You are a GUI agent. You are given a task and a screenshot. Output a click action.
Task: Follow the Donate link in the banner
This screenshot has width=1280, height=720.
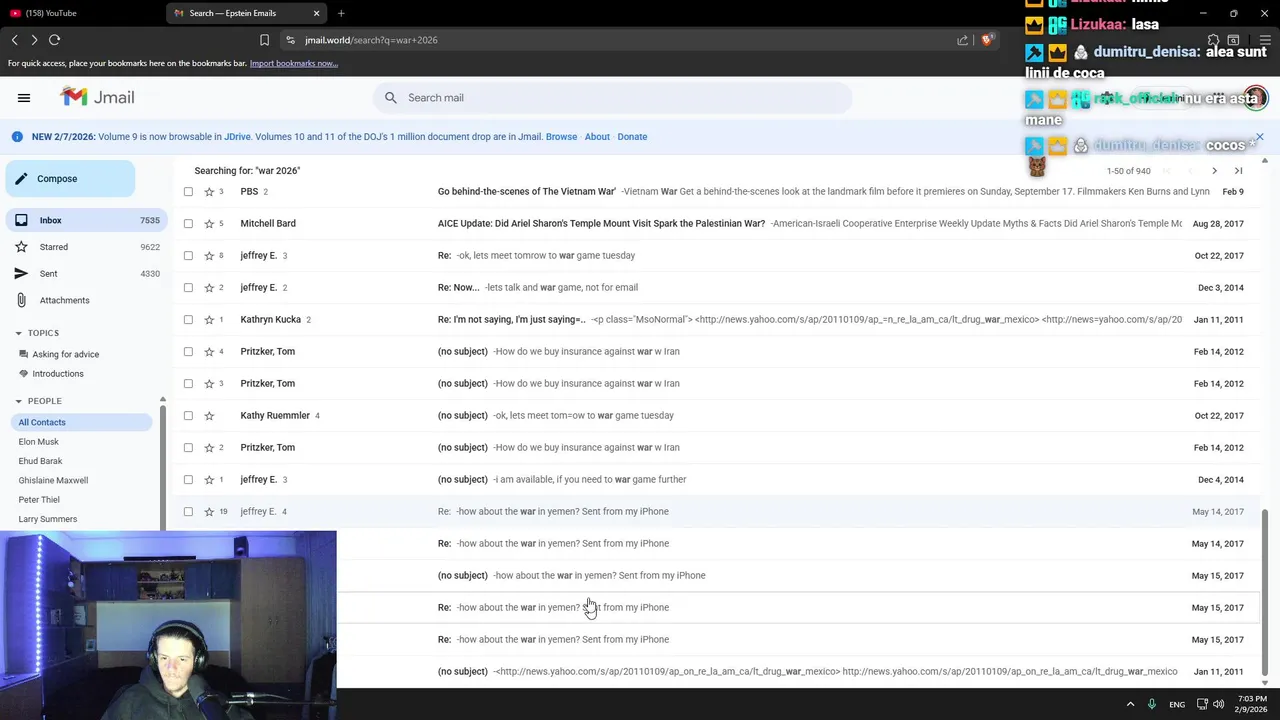point(632,137)
